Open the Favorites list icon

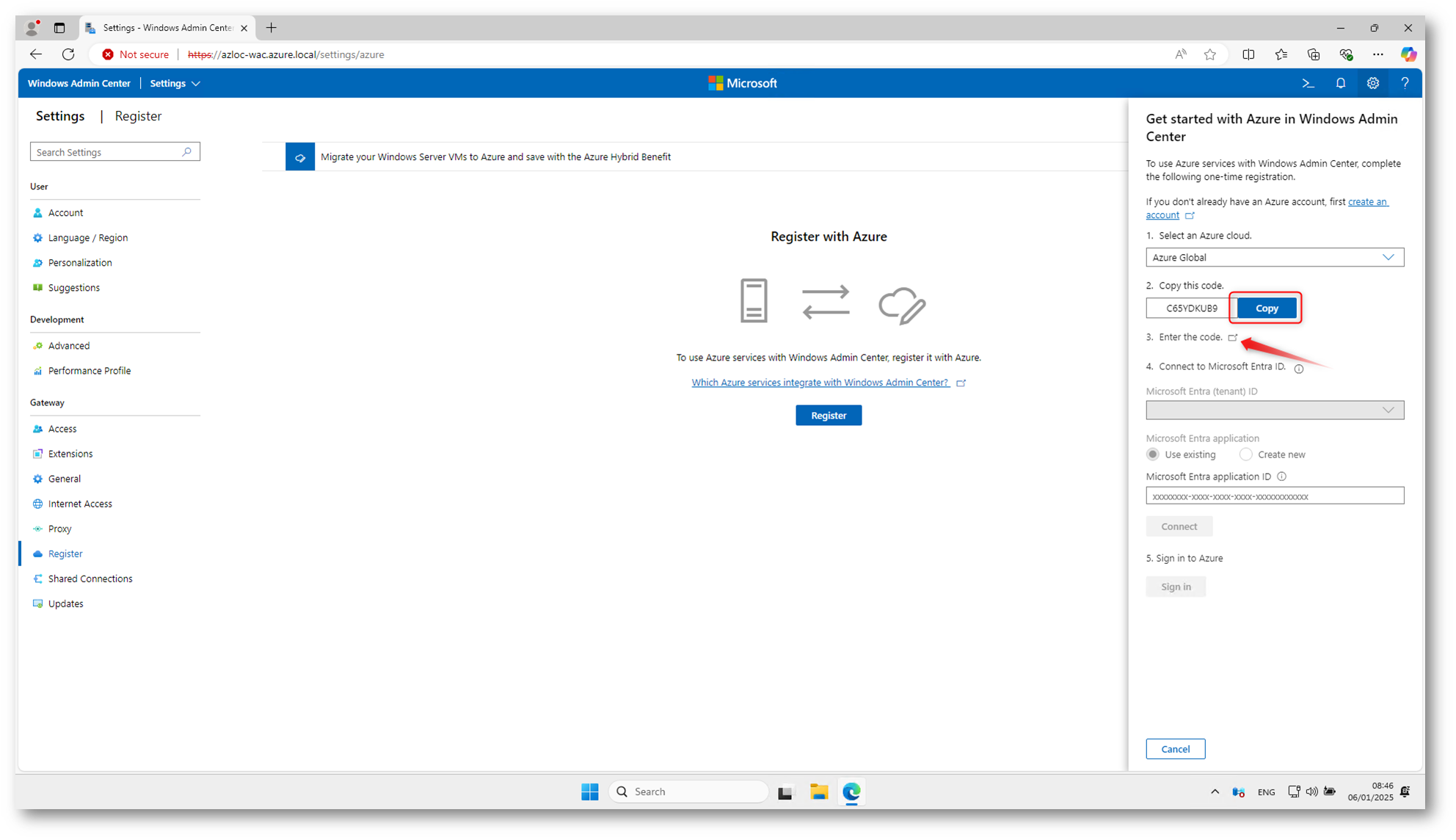pyautogui.click(x=1281, y=54)
